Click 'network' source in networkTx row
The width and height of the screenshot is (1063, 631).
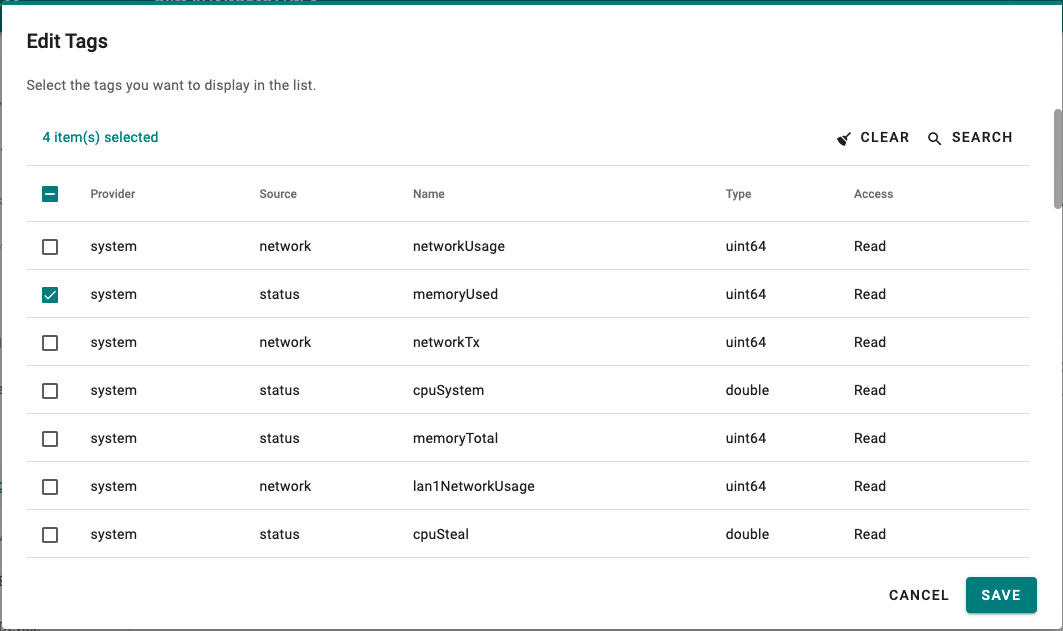point(285,342)
